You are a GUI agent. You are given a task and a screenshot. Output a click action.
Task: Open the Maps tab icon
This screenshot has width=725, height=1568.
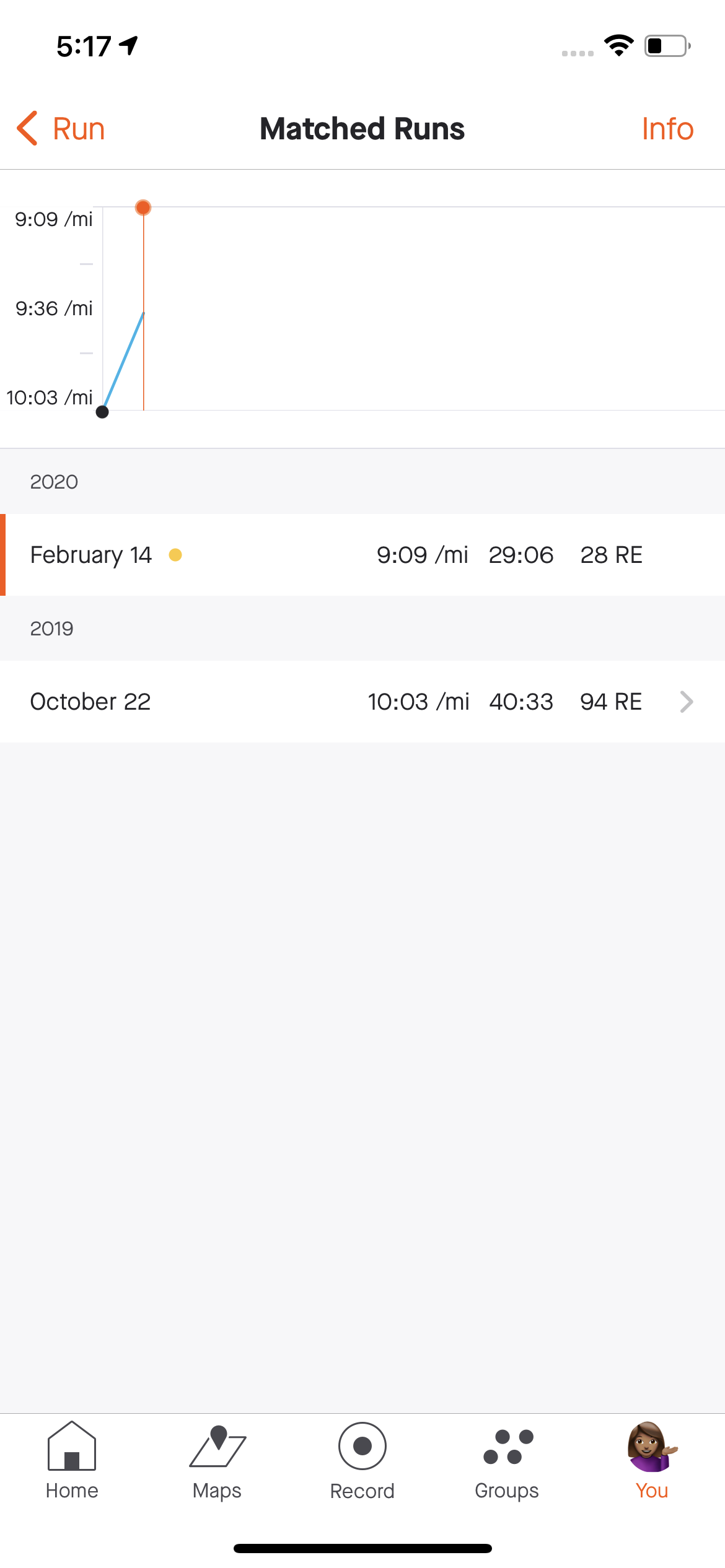point(217,1446)
